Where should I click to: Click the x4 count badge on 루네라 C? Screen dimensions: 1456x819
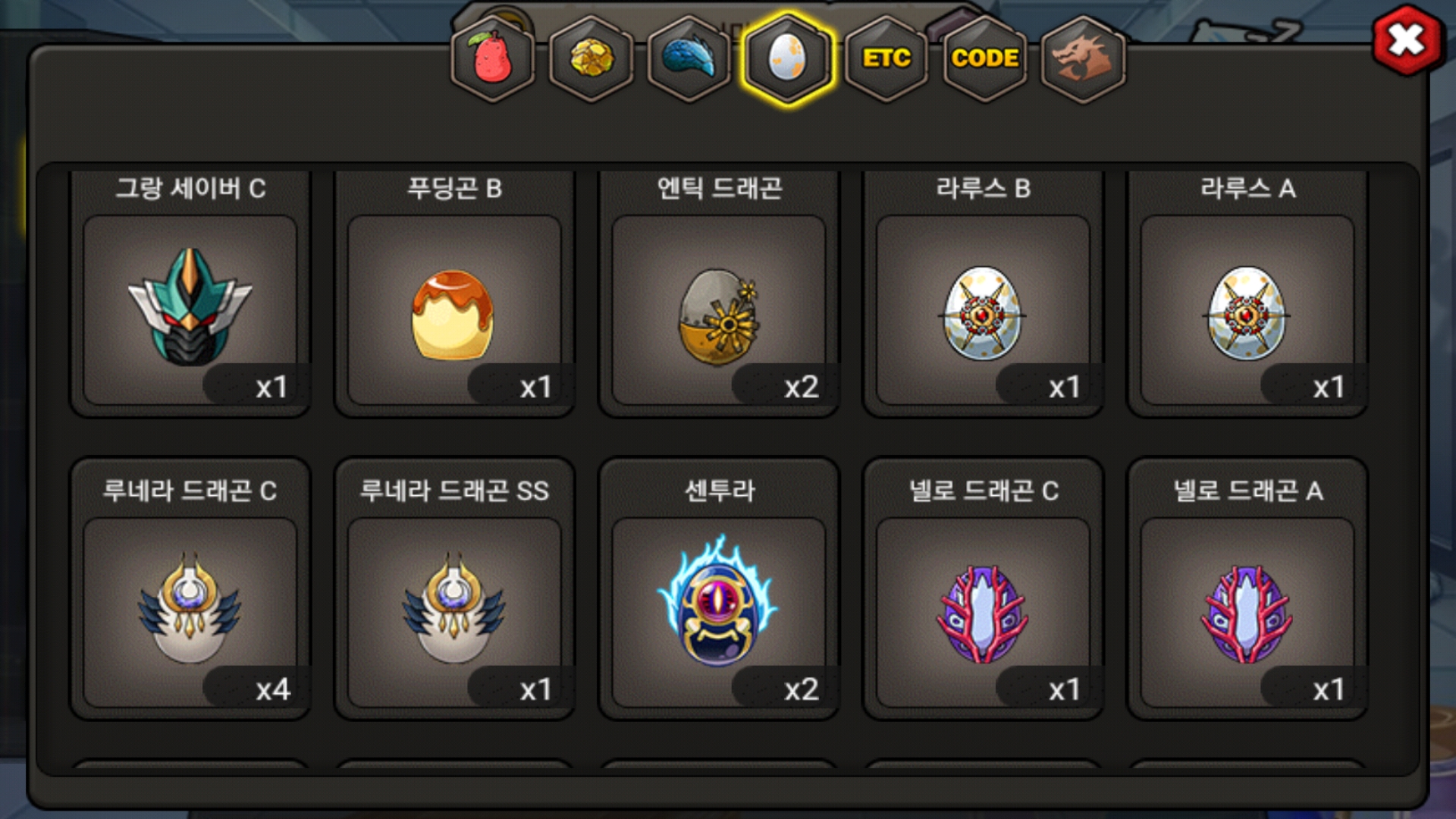256,689
